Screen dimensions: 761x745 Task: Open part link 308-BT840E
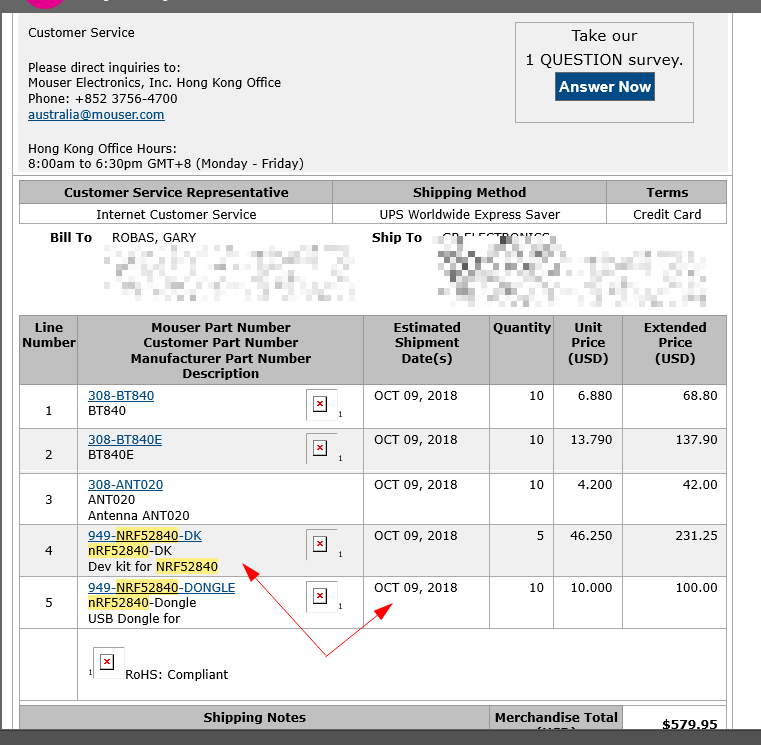coord(125,440)
